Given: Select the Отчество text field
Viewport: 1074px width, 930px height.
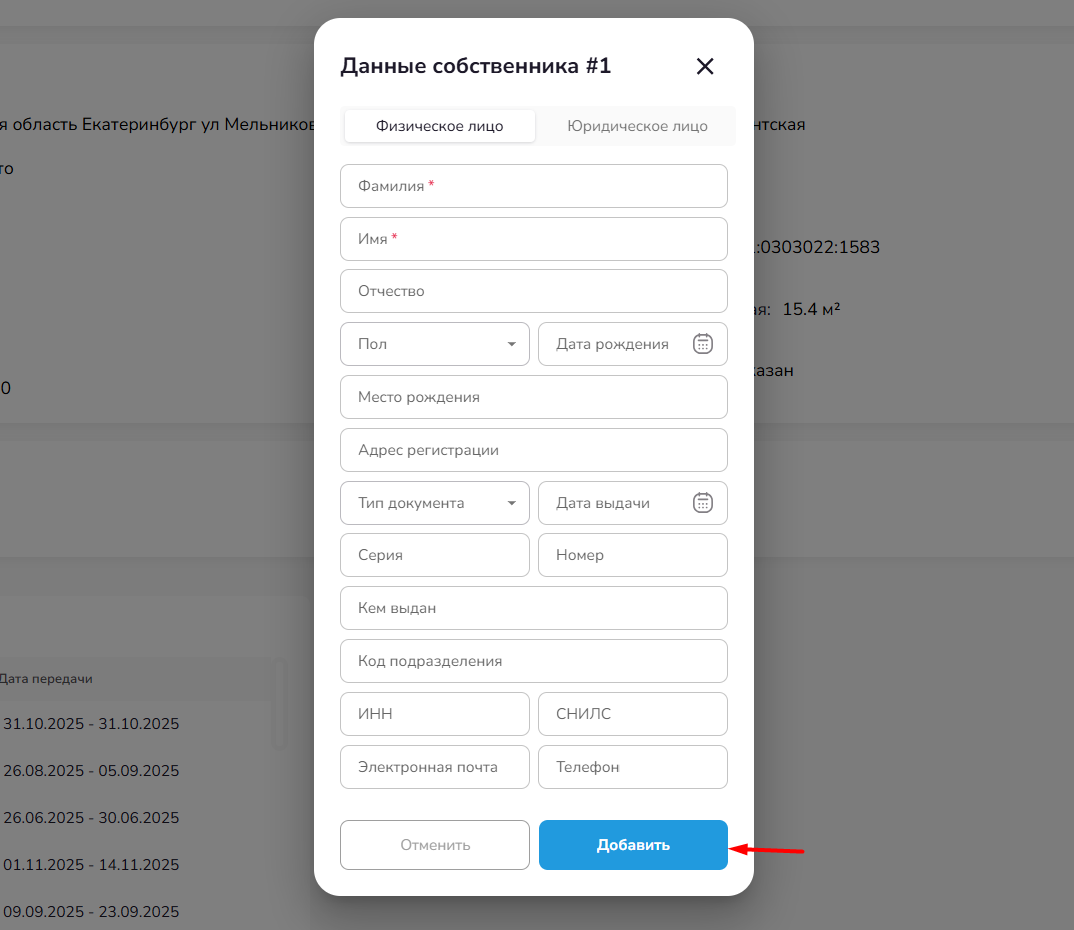Looking at the screenshot, I should [x=534, y=291].
